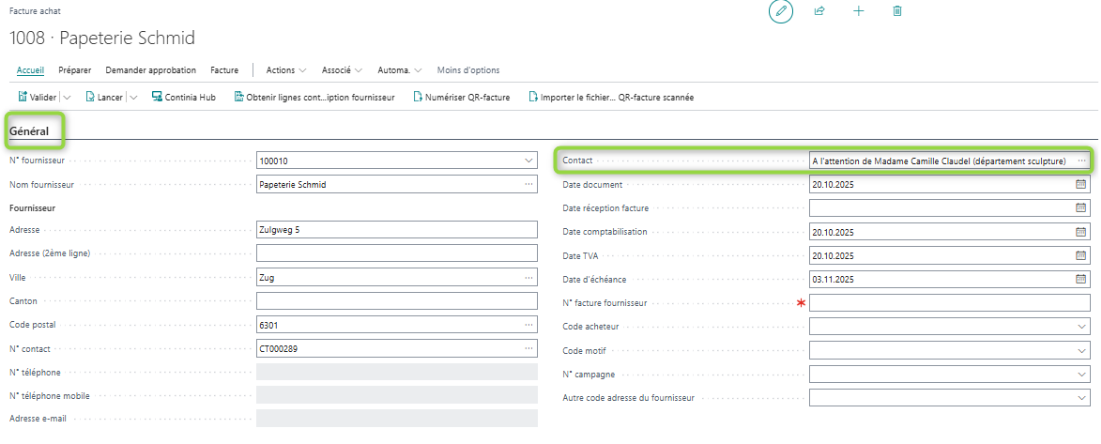This screenshot has width=1101, height=444.
Task: Click the Ville lookup ellipsis
Action: [x=528, y=278]
